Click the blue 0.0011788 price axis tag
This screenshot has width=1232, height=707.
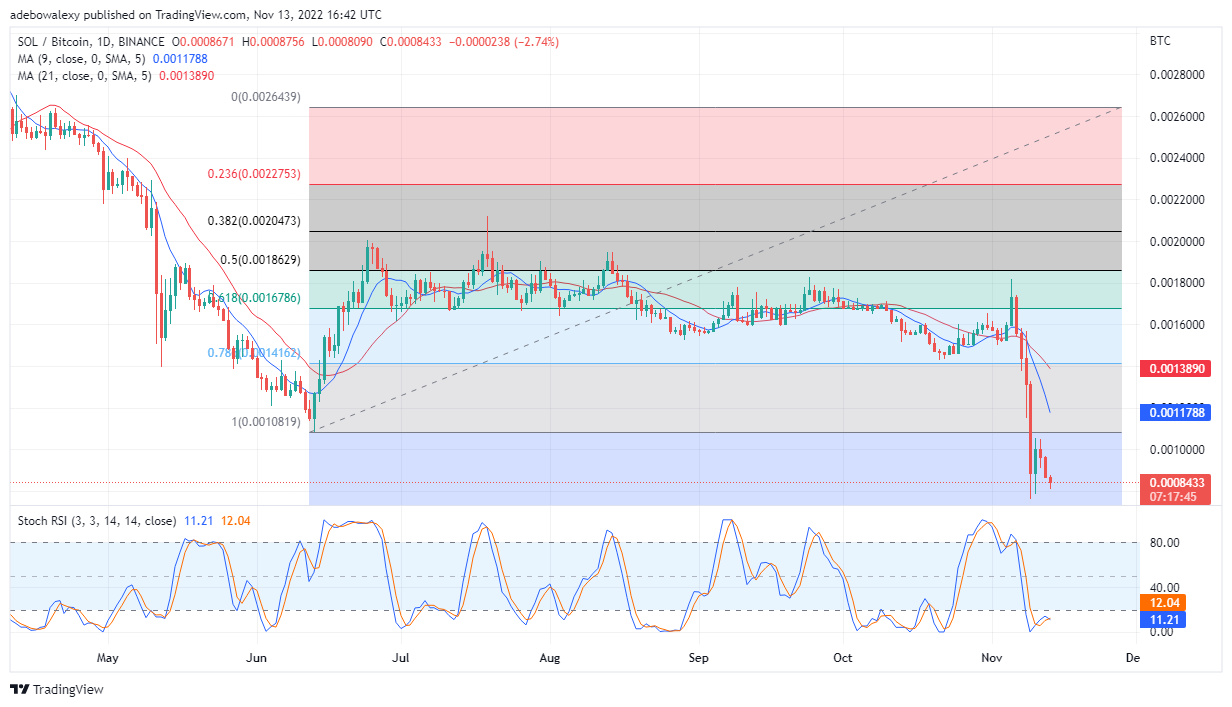[1176, 412]
